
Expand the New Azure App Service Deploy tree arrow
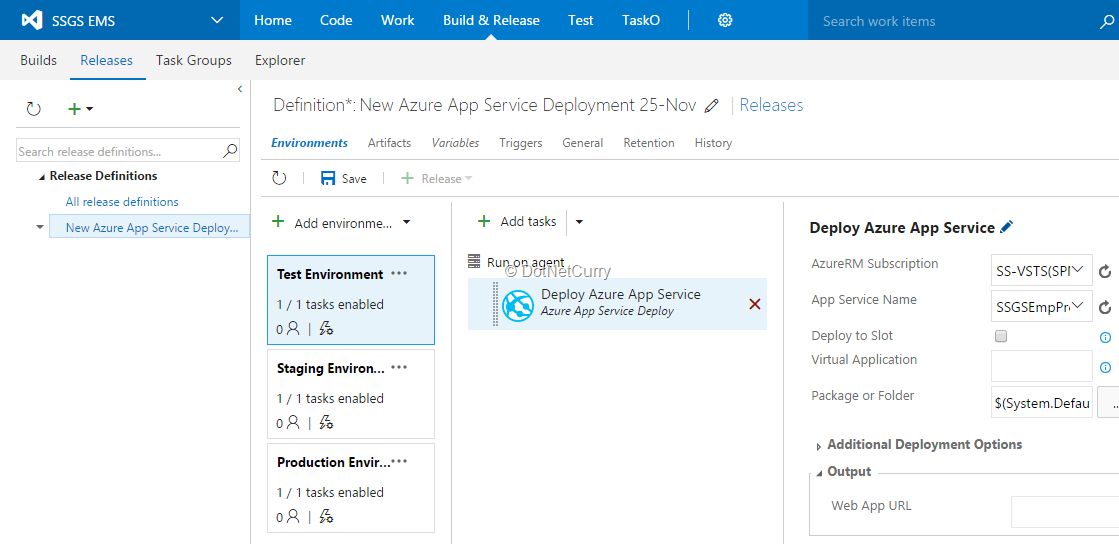(x=39, y=227)
